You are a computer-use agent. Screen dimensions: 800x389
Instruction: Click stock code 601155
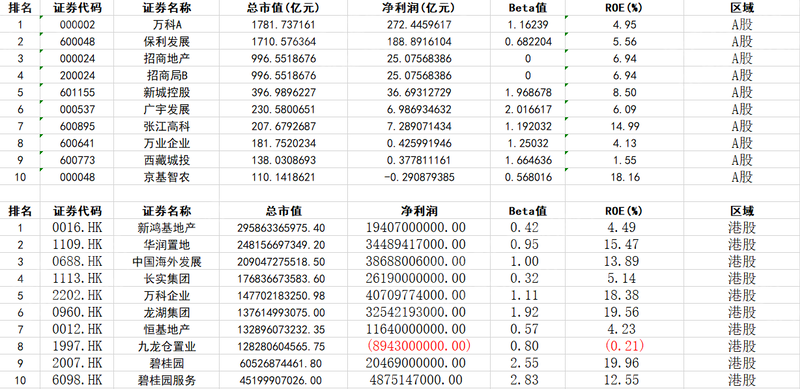tap(77, 92)
